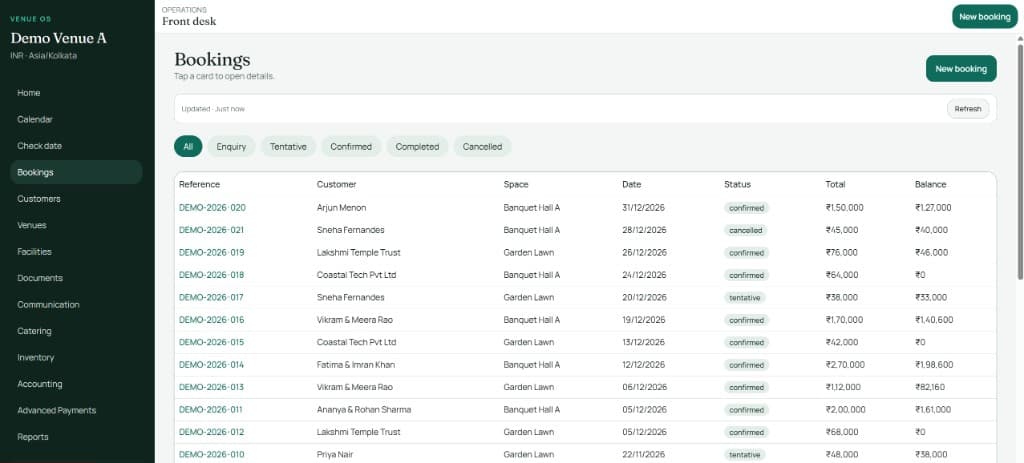The height and width of the screenshot is (463, 1024).
Task: Open booking DEMO-2026-017
Action: (x=211, y=297)
